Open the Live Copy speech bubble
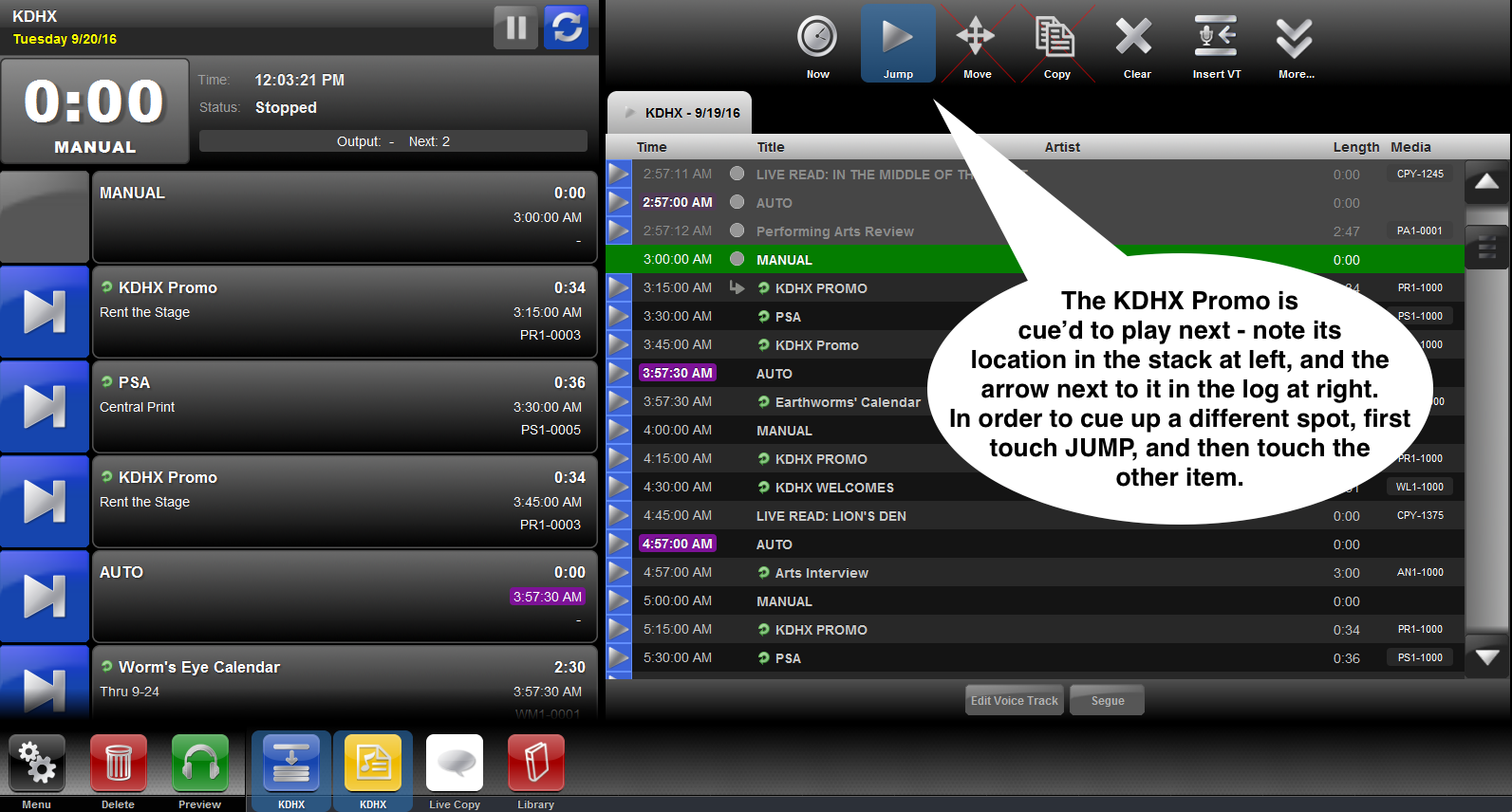This screenshot has height=812, width=1512. tap(455, 763)
